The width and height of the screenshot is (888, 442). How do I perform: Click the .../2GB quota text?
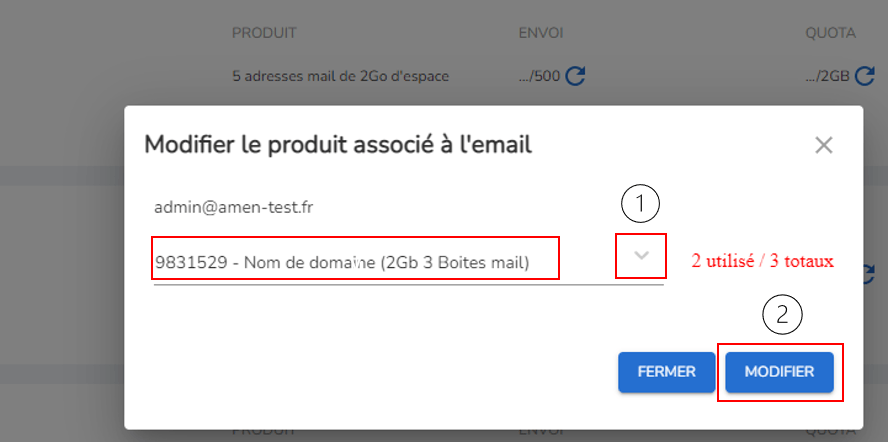click(828, 76)
